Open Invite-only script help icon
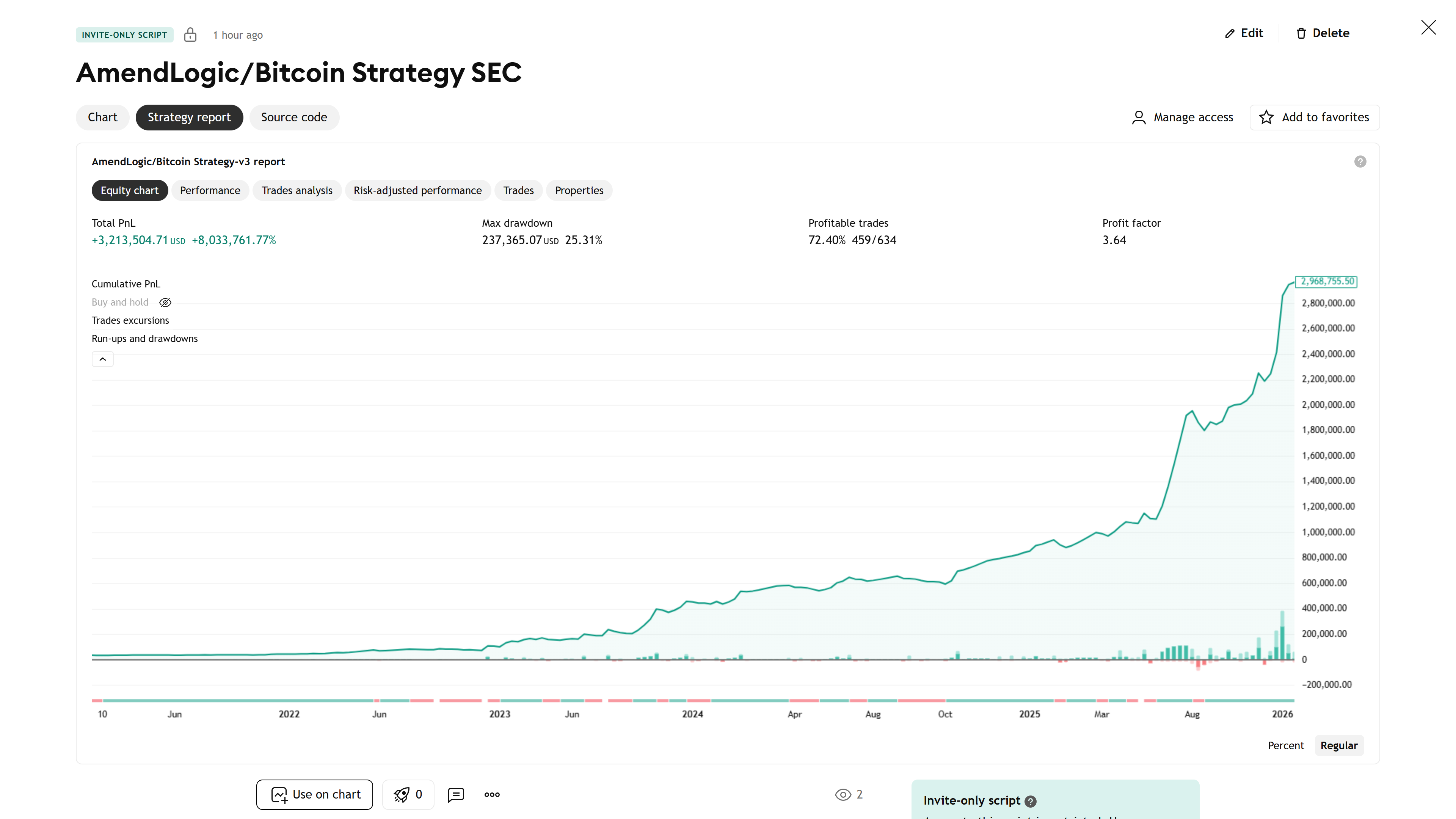 tap(1031, 802)
